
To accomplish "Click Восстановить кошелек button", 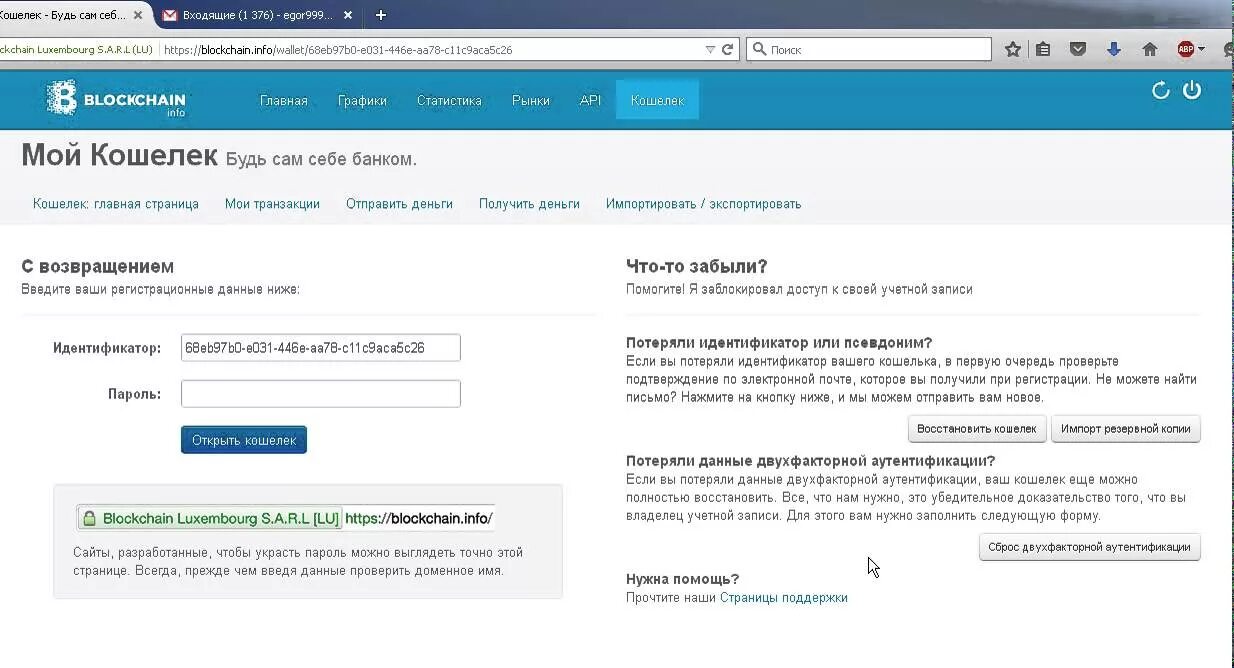I will [x=977, y=429].
